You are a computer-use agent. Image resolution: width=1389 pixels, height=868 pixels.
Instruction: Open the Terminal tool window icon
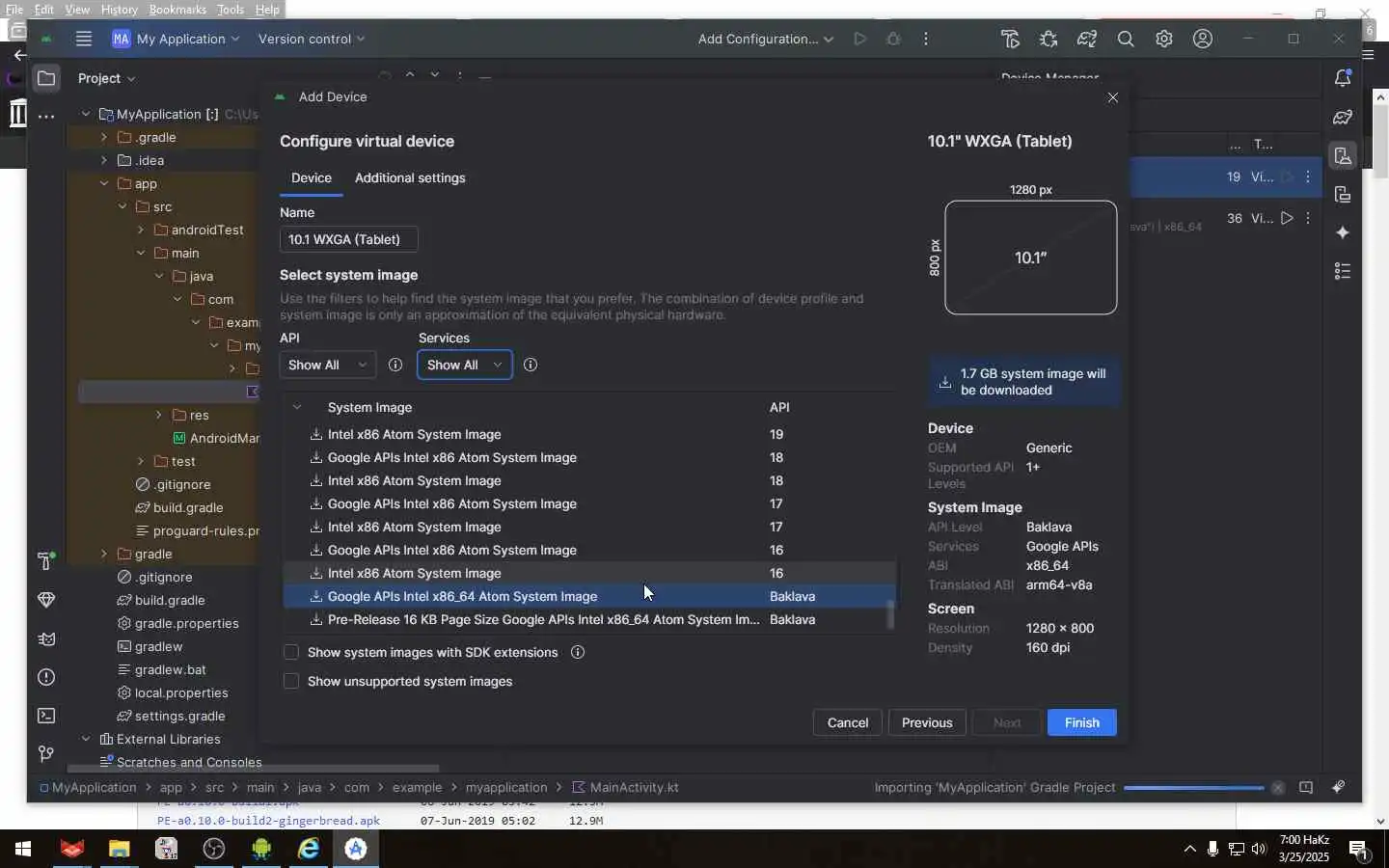46,716
